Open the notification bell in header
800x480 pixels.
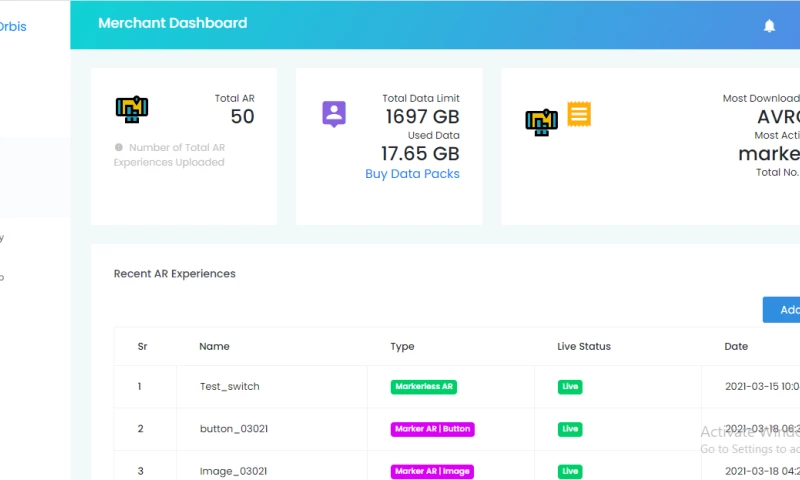(769, 26)
